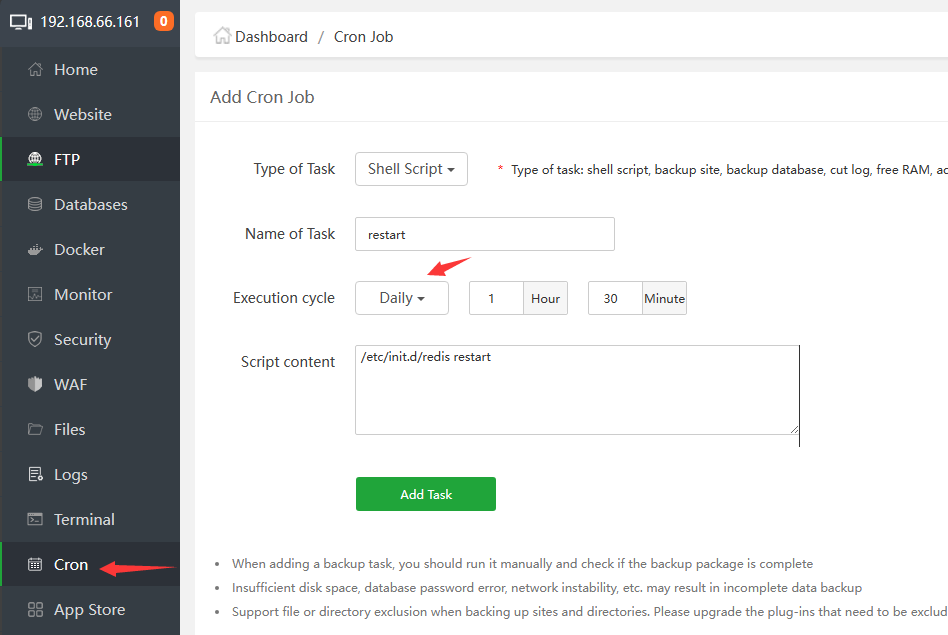This screenshot has height=635, width=948.
Task: Click the Files folder icon
Action: pyautogui.click(x=35, y=430)
